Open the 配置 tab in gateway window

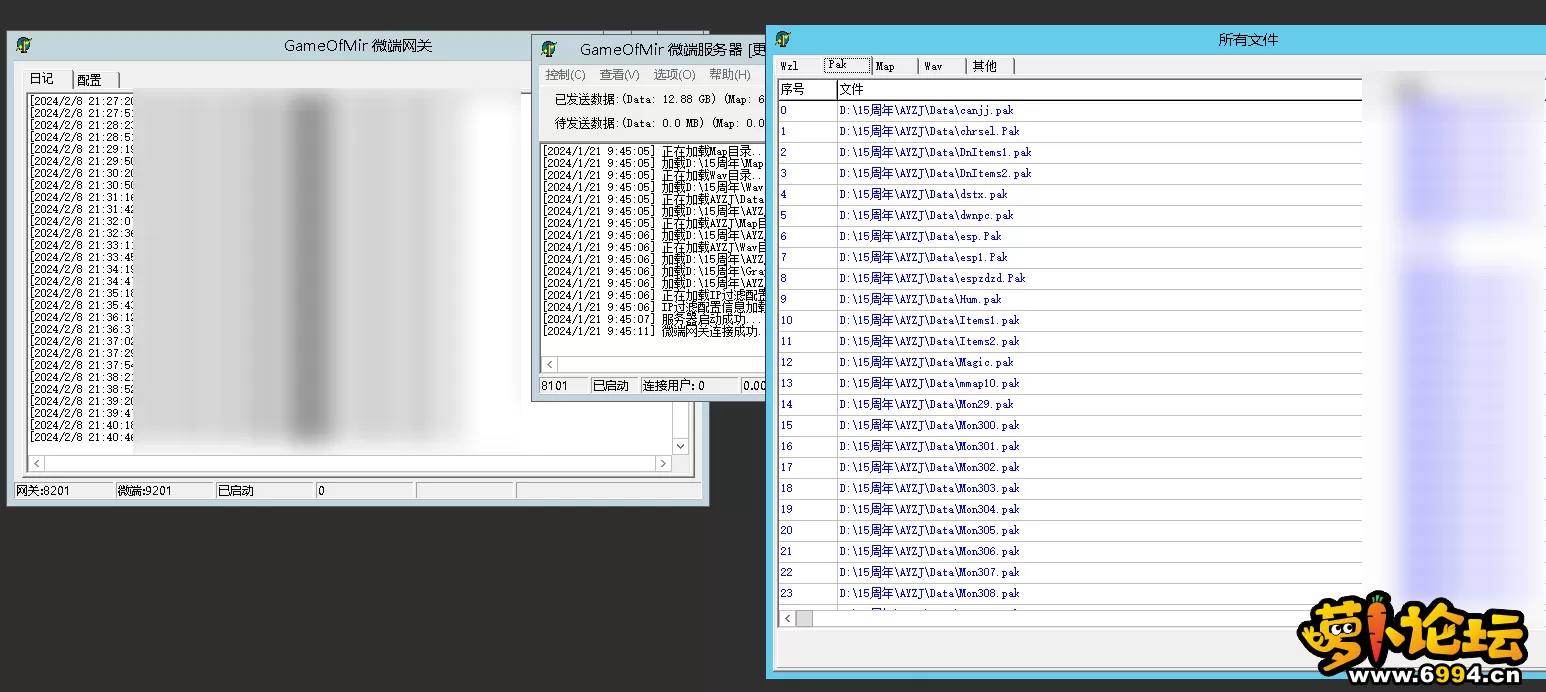pyautogui.click(x=91, y=80)
